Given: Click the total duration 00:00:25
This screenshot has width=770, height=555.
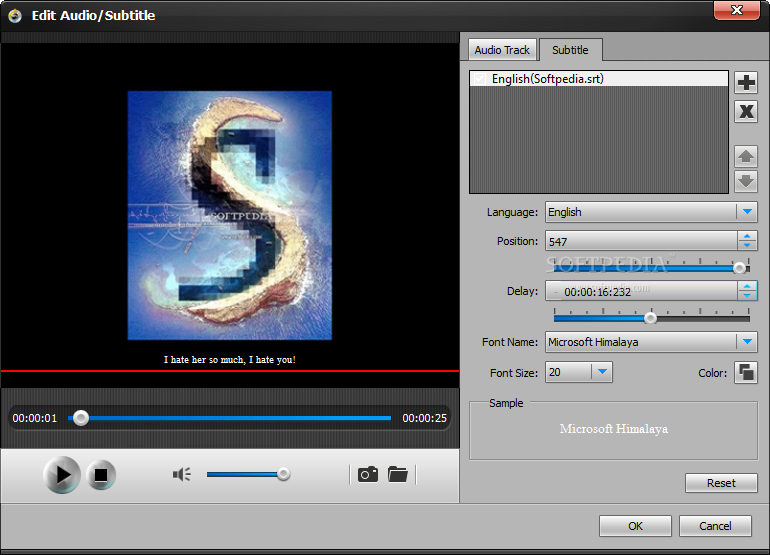Looking at the screenshot, I should [x=424, y=418].
